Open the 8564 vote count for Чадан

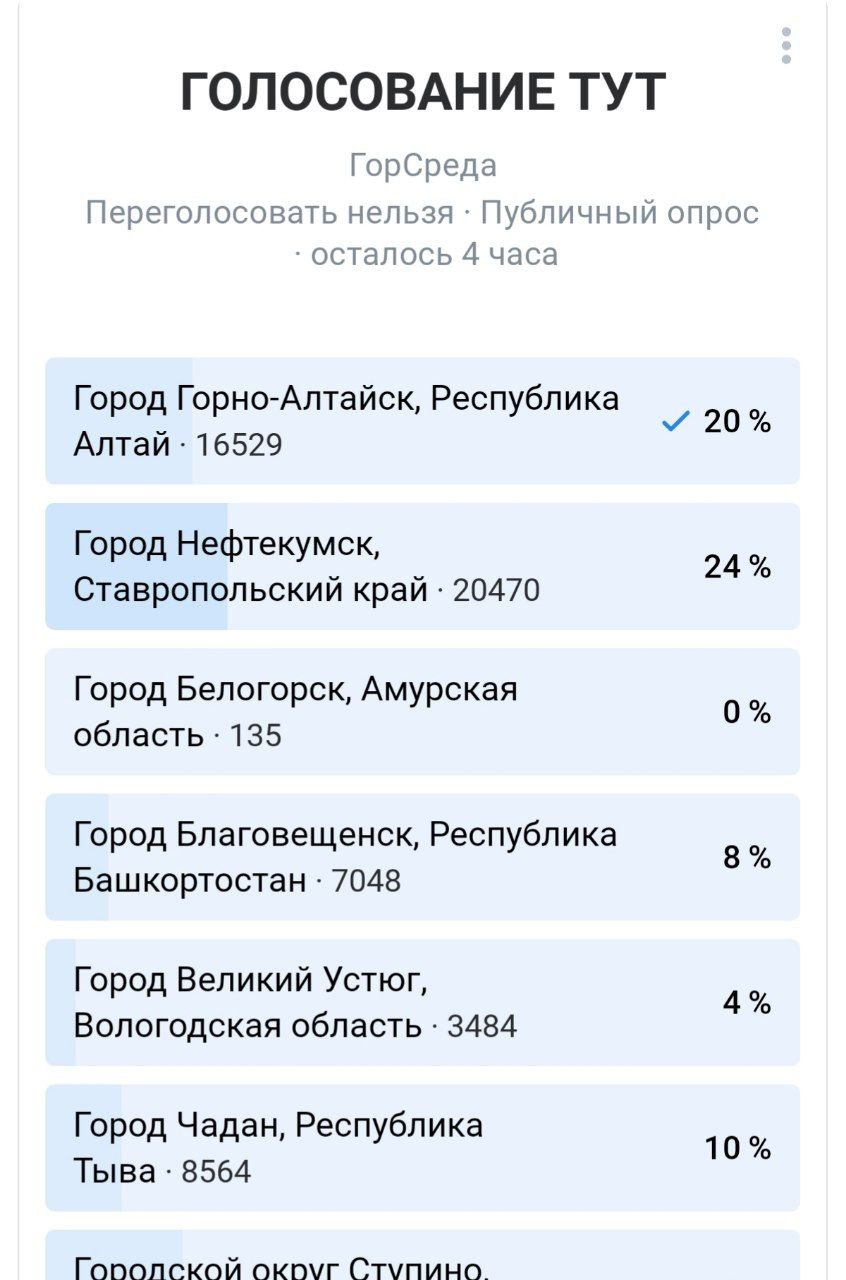pyautogui.click(x=216, y=1172)
